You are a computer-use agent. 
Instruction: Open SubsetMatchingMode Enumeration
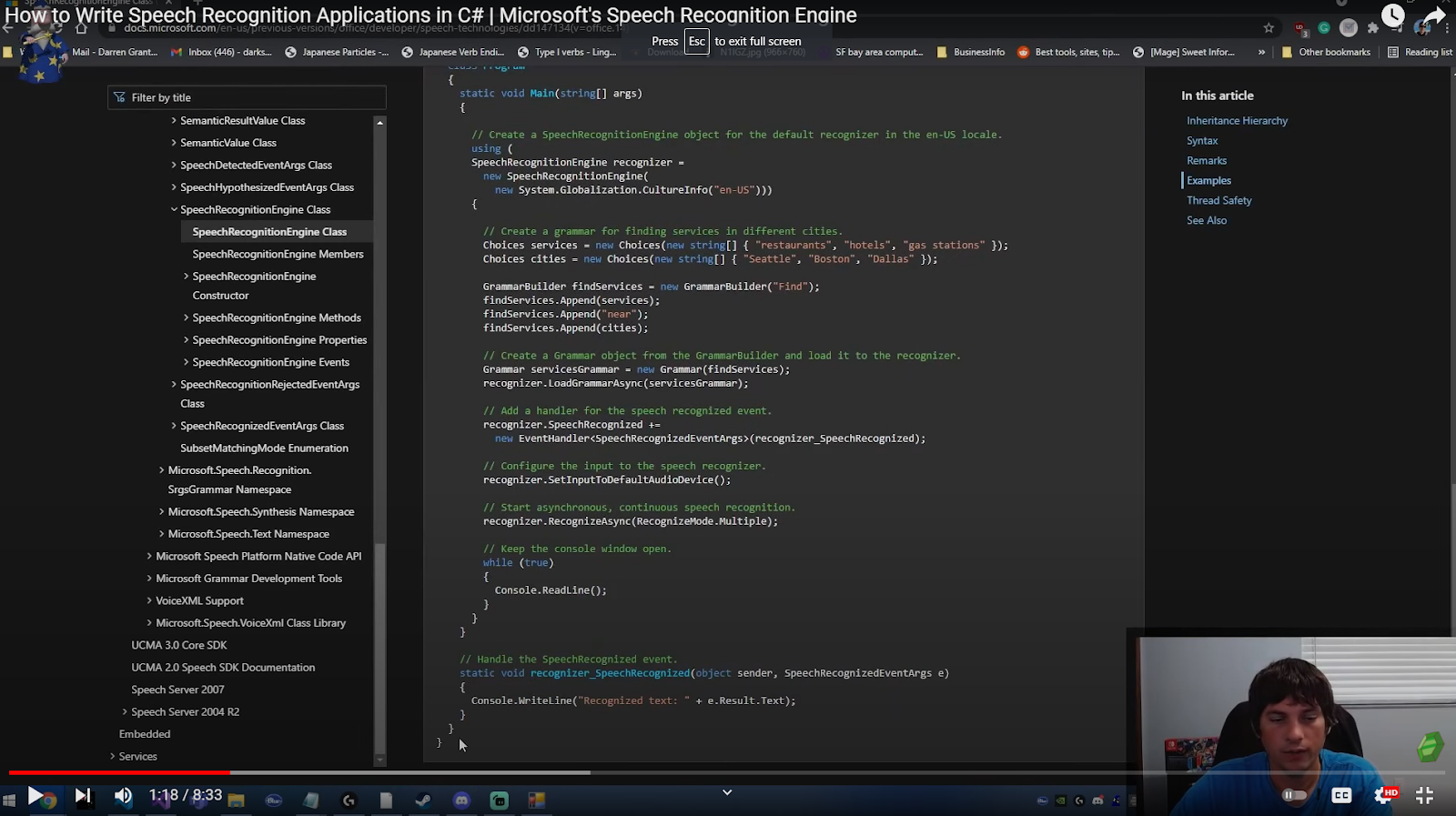[264, 448]
